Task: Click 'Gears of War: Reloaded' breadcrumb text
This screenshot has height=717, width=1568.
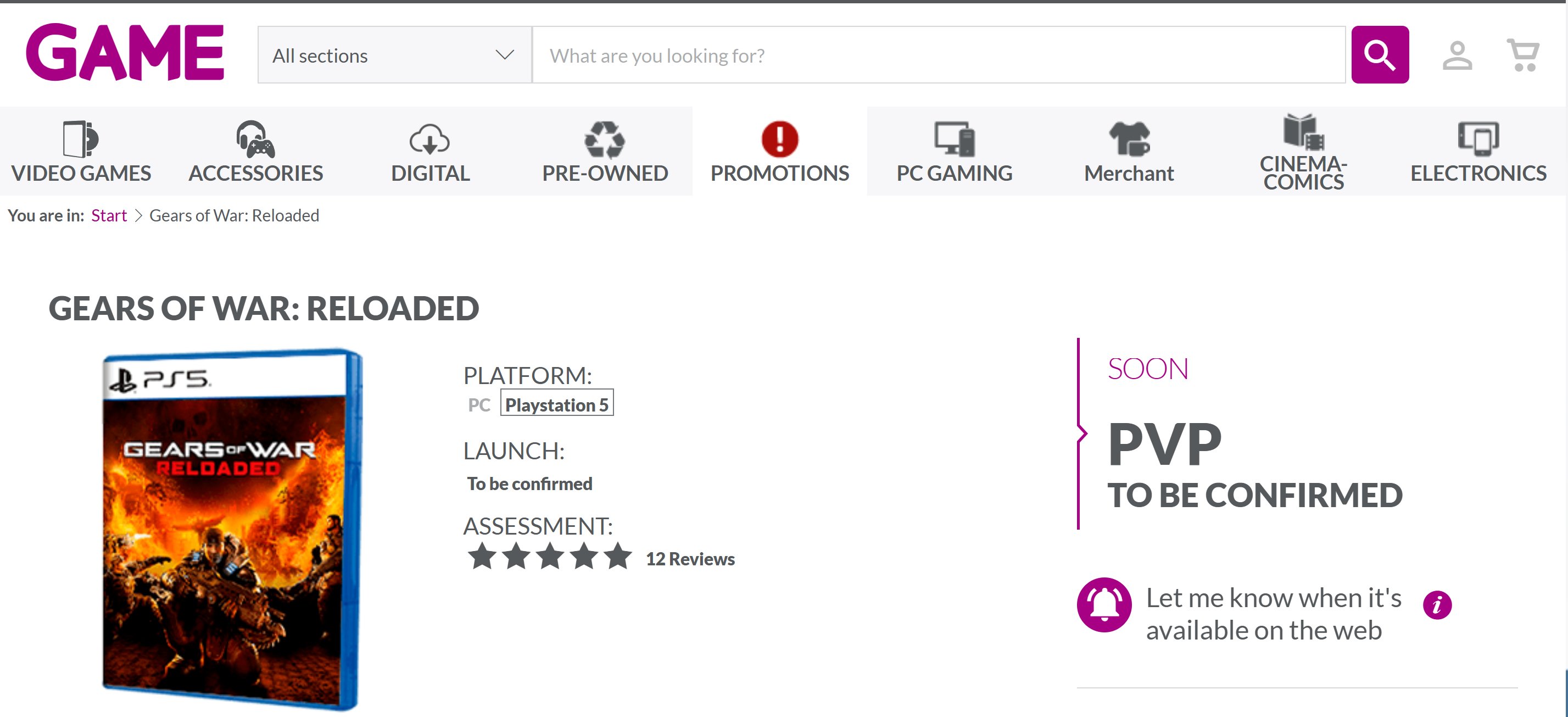Action: click(x=235, y=215)
